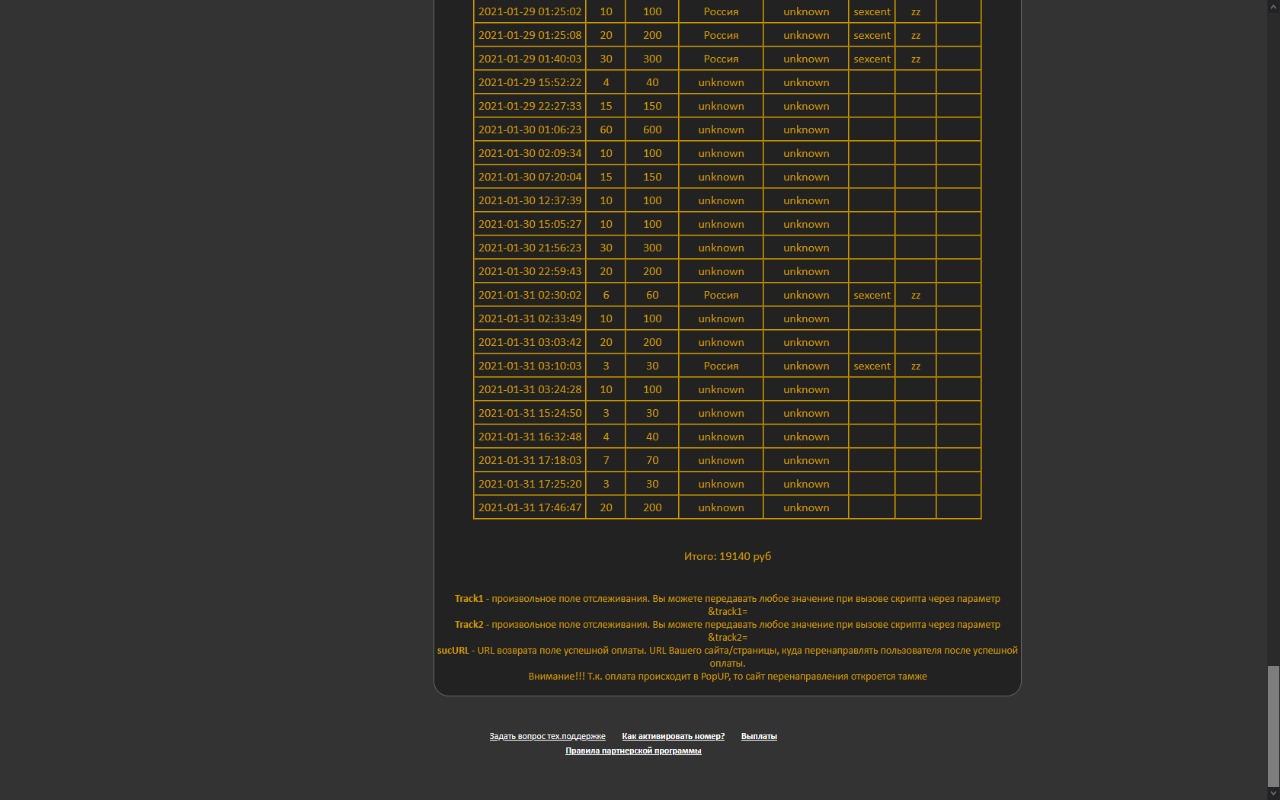Click the bold 'sucURL' label
The image size is (1280, 800).
(453, 651)
